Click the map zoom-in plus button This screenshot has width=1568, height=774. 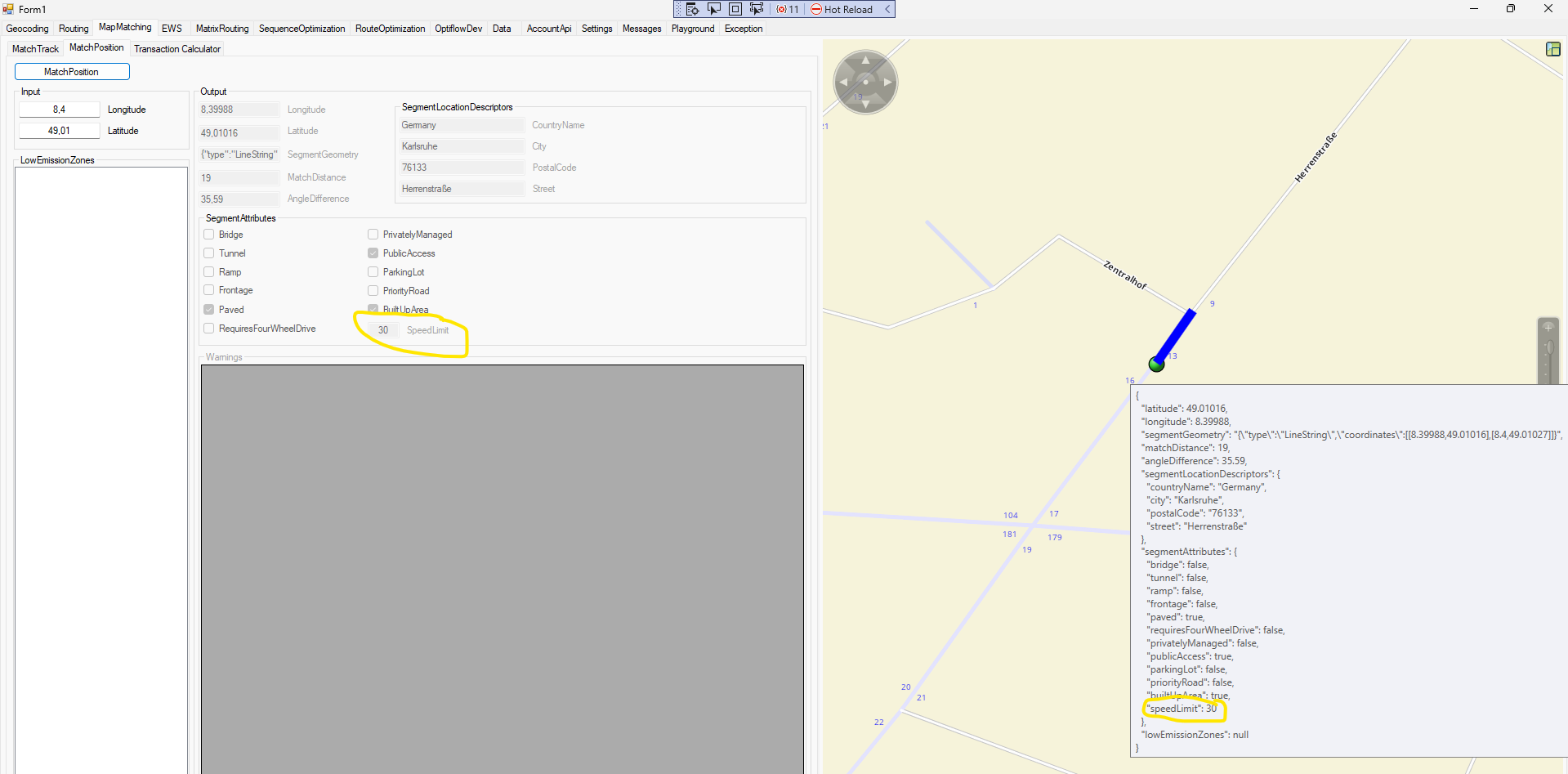1548,327
